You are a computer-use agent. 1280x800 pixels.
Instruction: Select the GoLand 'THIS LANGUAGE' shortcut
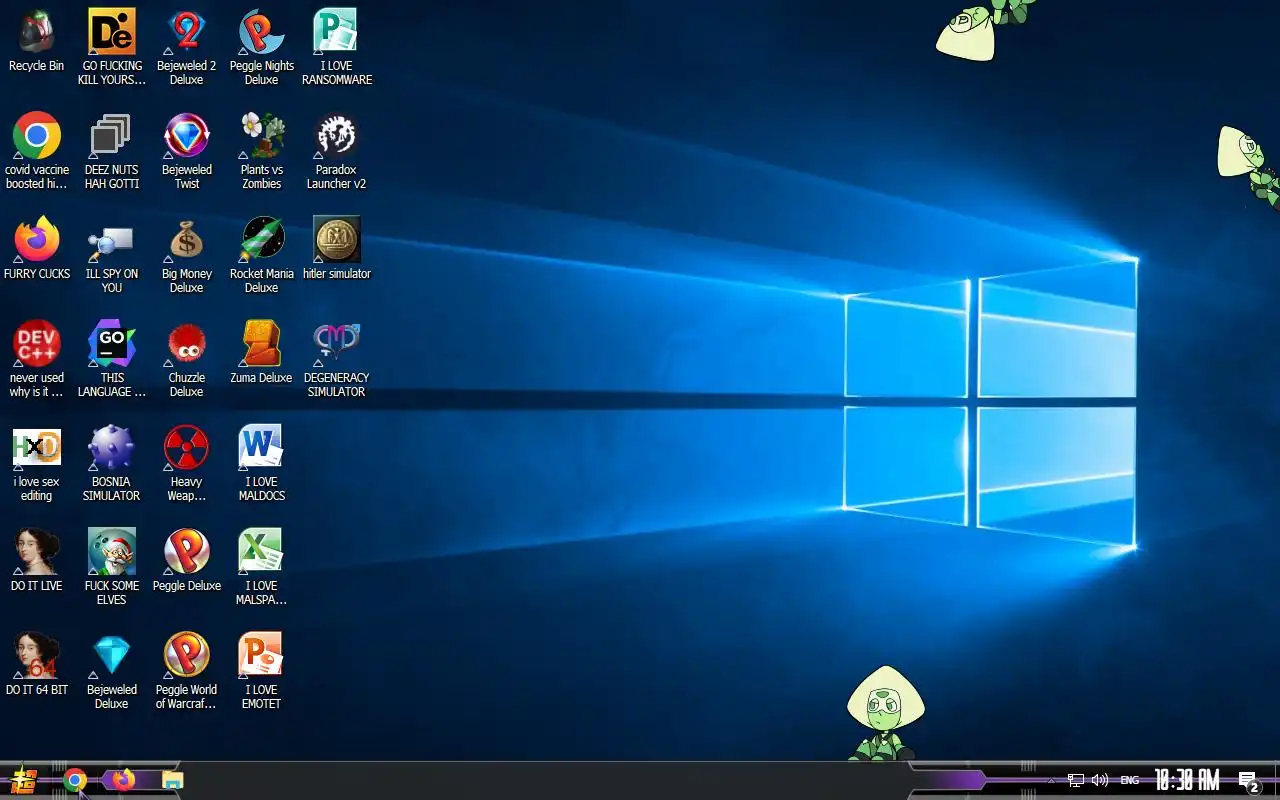click(112, 359)
